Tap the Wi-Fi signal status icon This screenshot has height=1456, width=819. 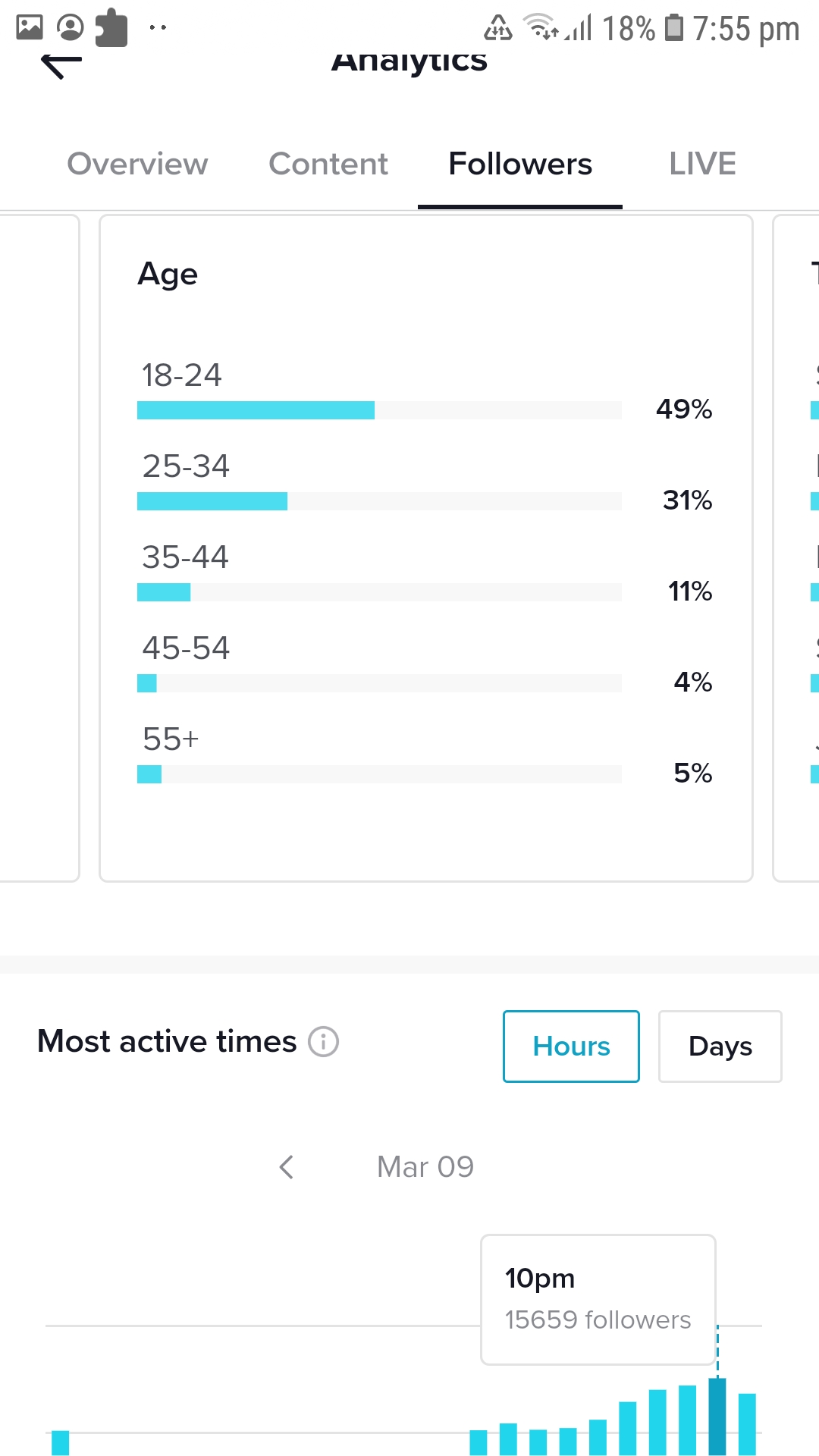541,27
